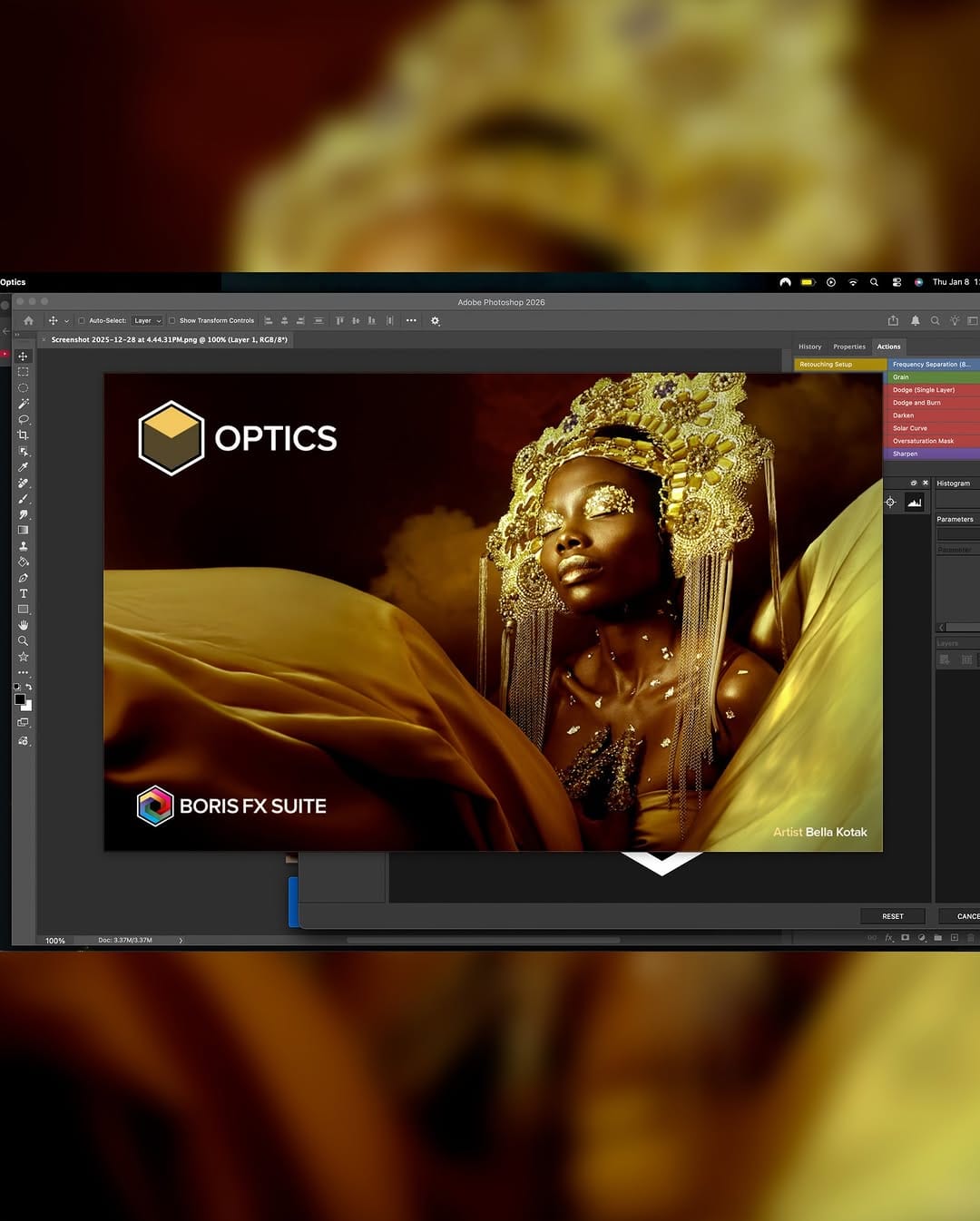
Task: Open Move tool preset picker arrow
Action: 66,321
